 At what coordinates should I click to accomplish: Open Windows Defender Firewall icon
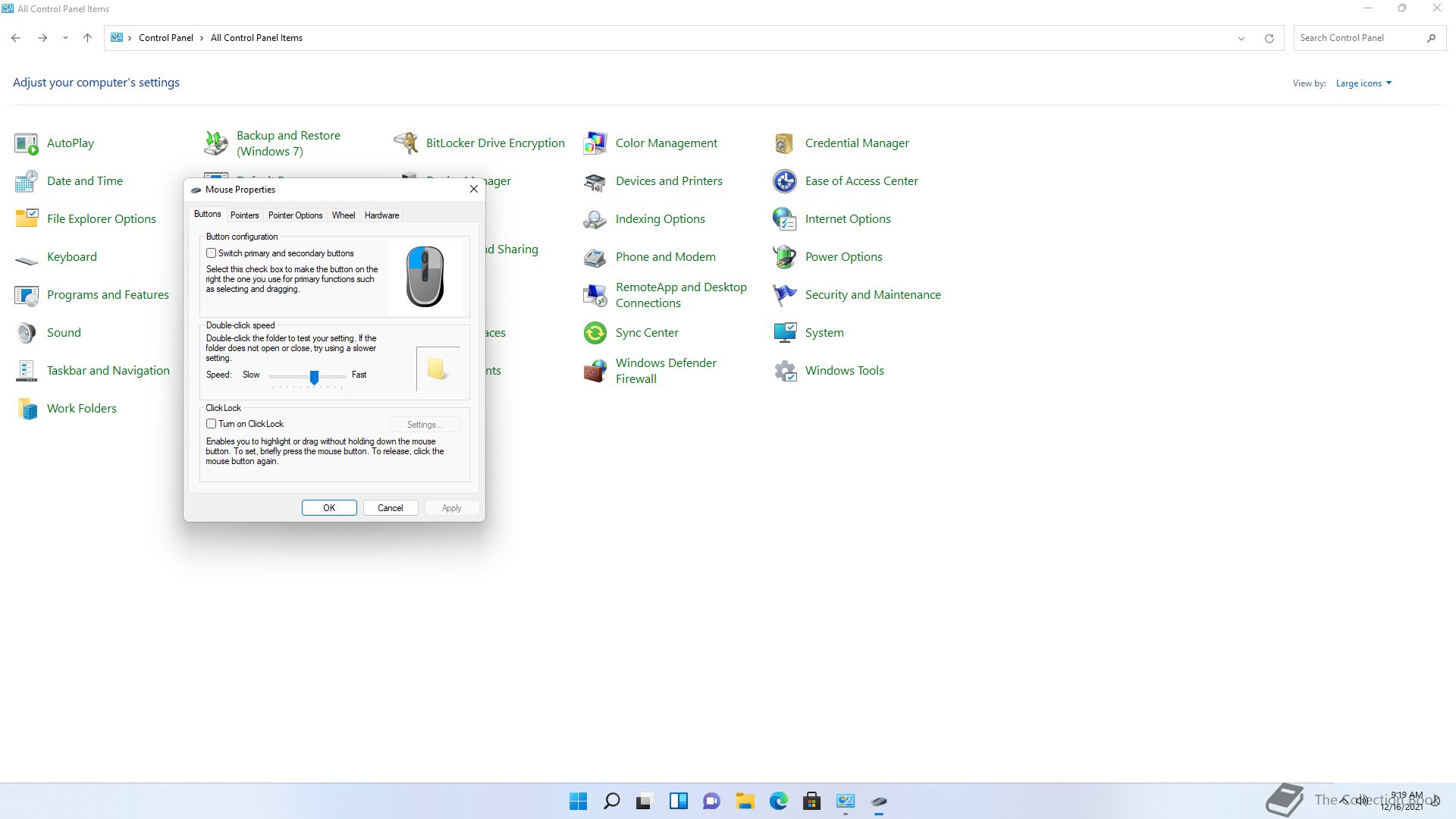[595, 371]
